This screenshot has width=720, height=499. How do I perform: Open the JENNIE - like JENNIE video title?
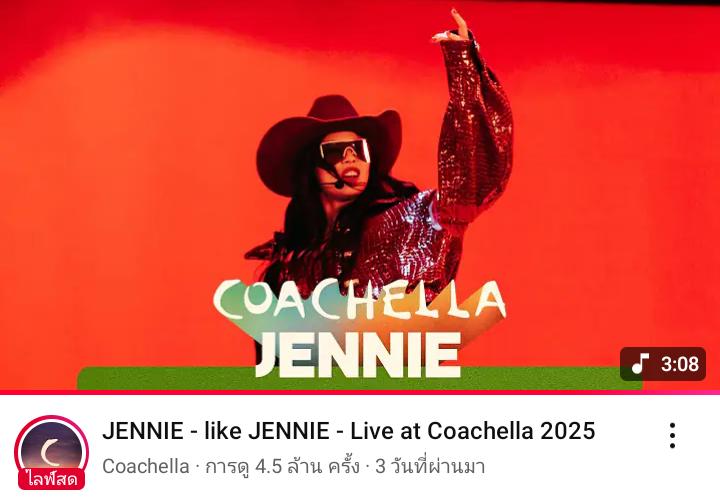point(349,431)
